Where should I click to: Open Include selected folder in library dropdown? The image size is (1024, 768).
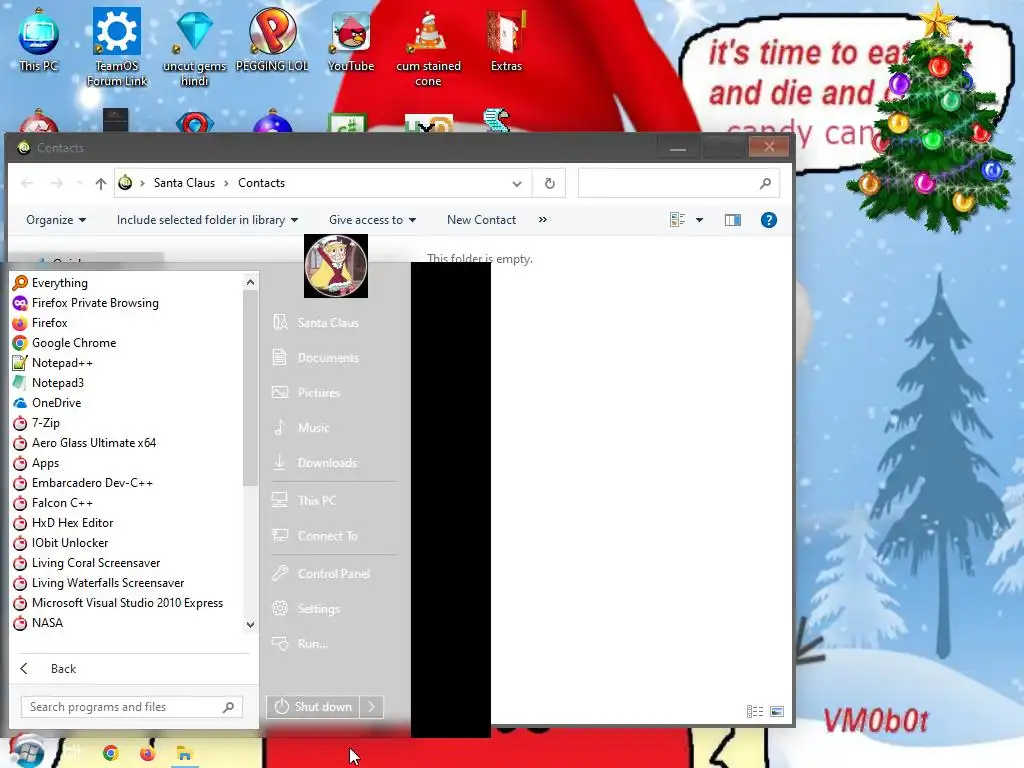click(208, 220)
